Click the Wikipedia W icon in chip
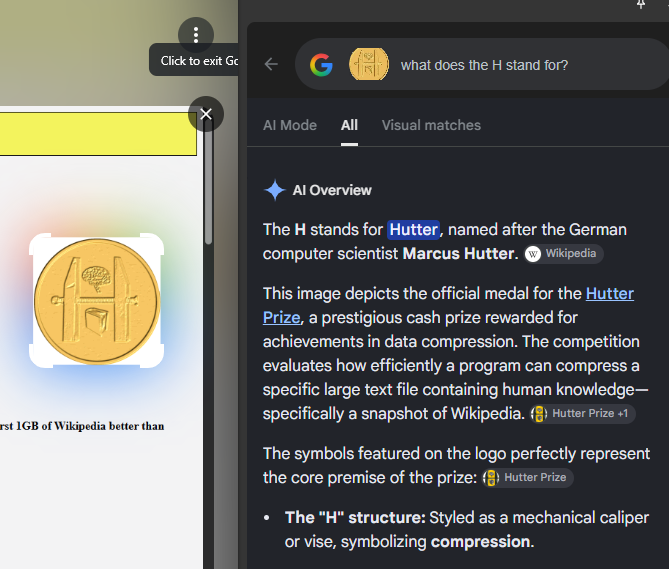669x569 pixels. pos(532,254)
